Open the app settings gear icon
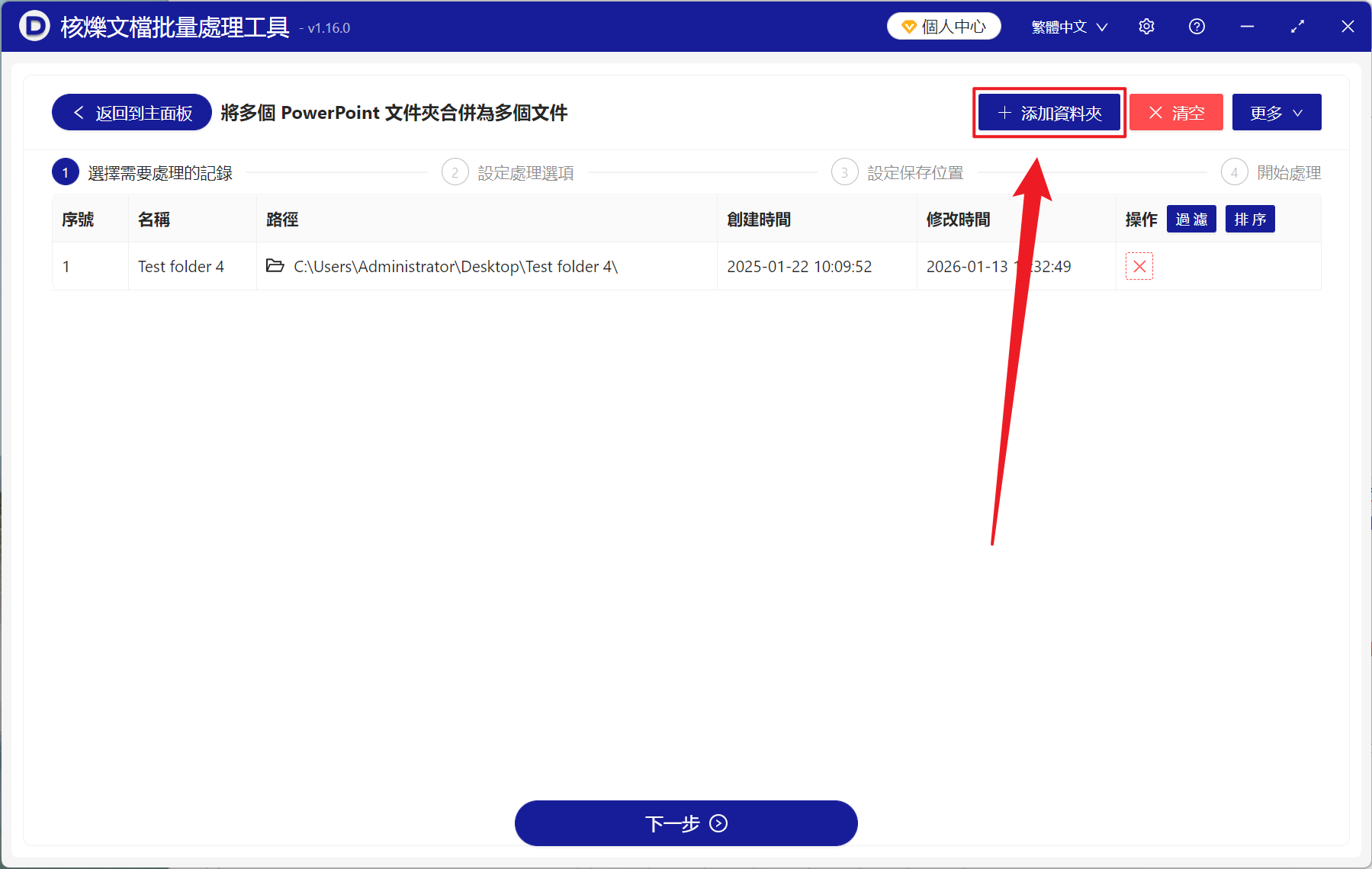This screenshot has height=869, width=1372. point(1146,26)
